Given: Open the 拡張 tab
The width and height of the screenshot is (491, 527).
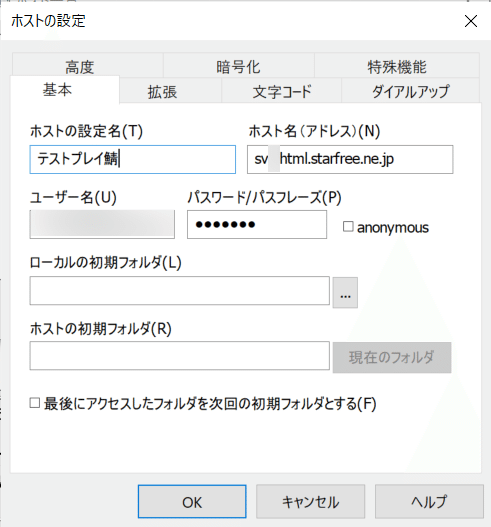Looking at the screenshot, I should (x=170, y=91).
